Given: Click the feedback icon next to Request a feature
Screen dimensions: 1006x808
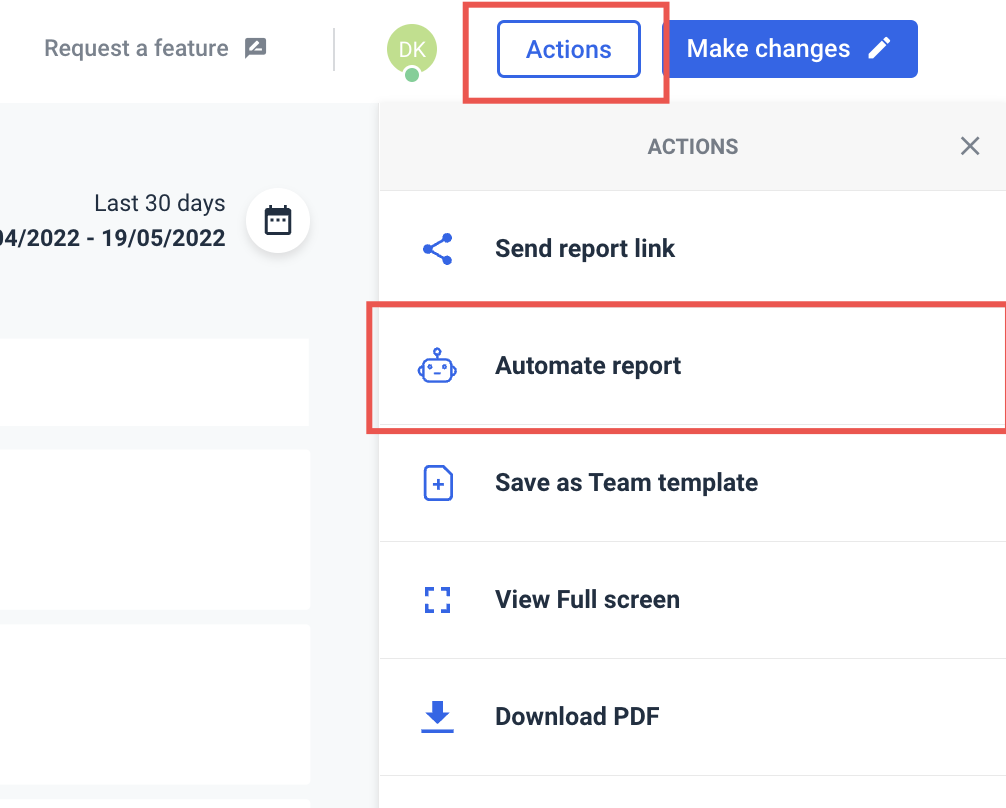Looking at the screenshot, I should pyautogui.click(x=257, y=46).
